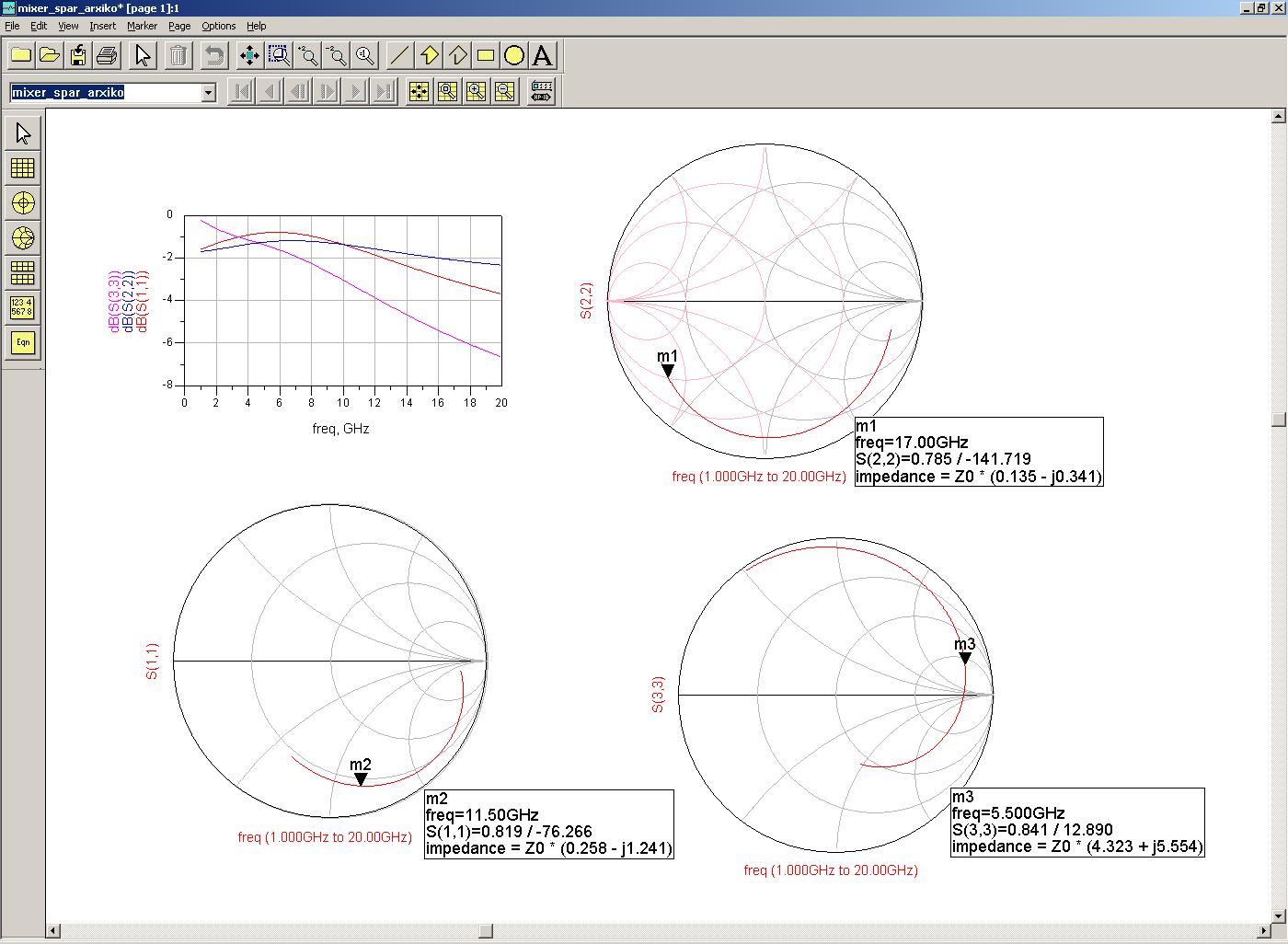Select the m1 marker readout box
The height and width of the screenshot is (944, 1288).
coord(979,452)
